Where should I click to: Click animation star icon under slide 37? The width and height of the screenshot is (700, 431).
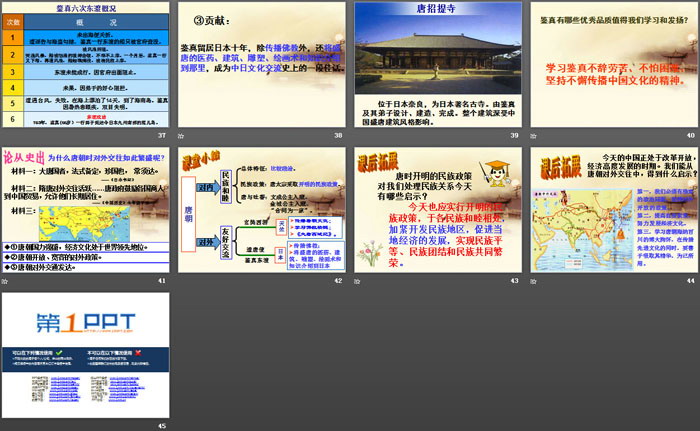5,135
